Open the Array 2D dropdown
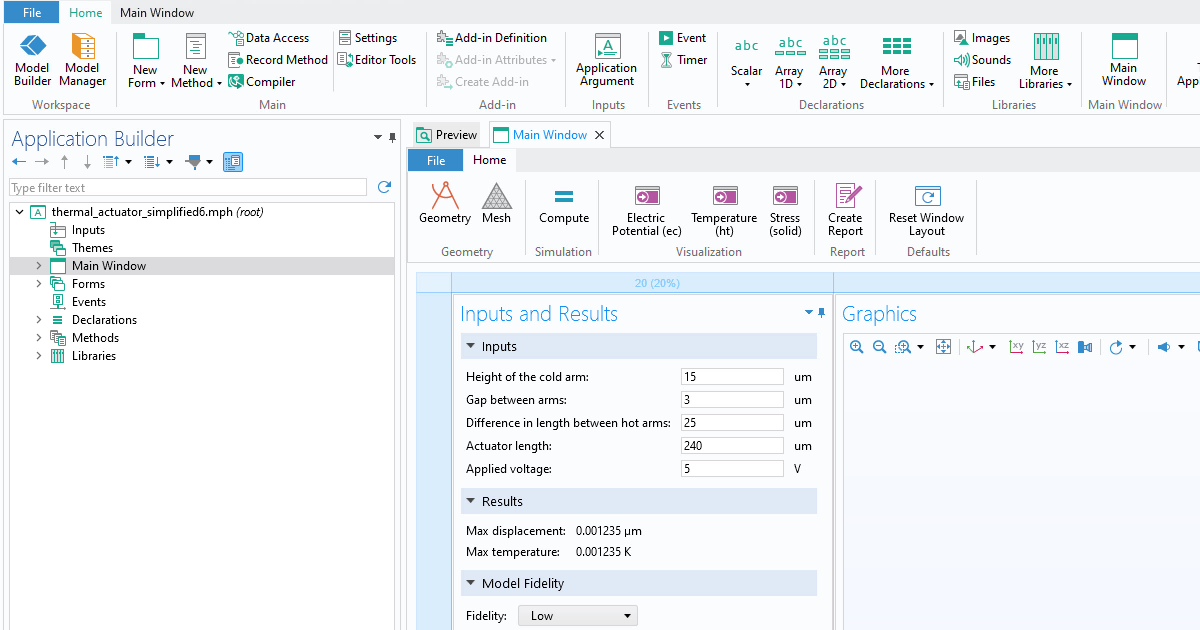This screenshot has height=630, width=1200. pyautogui.click(x=833, y=60)
